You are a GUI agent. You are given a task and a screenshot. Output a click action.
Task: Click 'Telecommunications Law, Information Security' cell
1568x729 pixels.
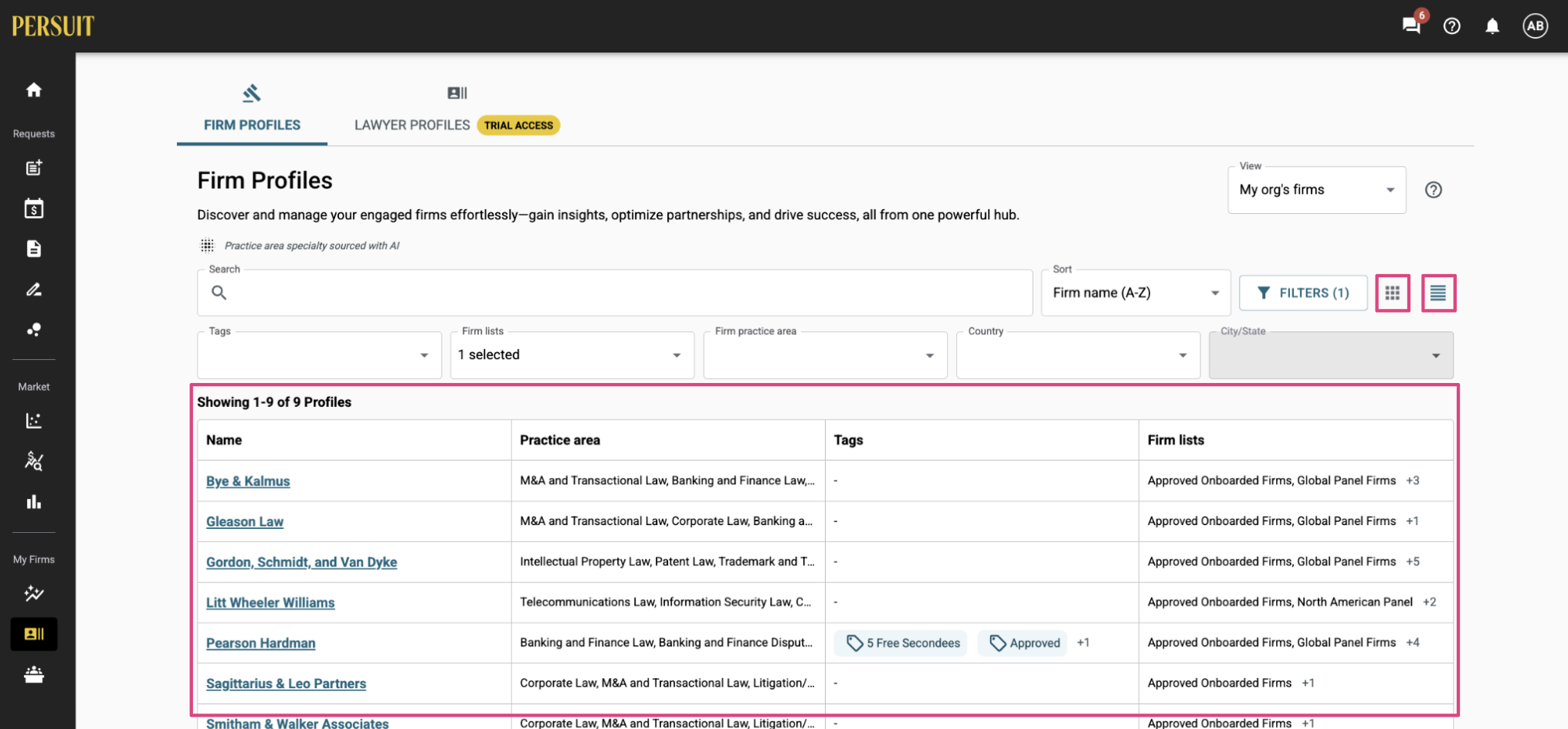coord(667,602)
